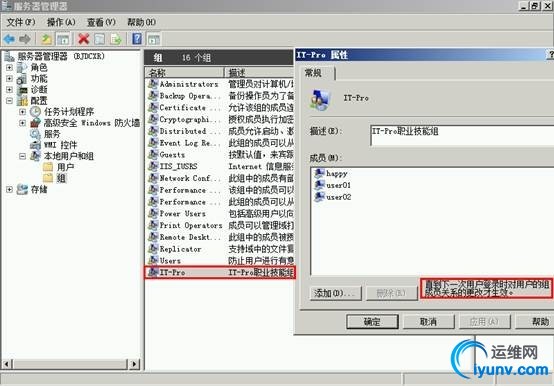Select the Guests group icon
Viewport: 554px width, 386px height.
pyautogui.click(x=153, y=155)
